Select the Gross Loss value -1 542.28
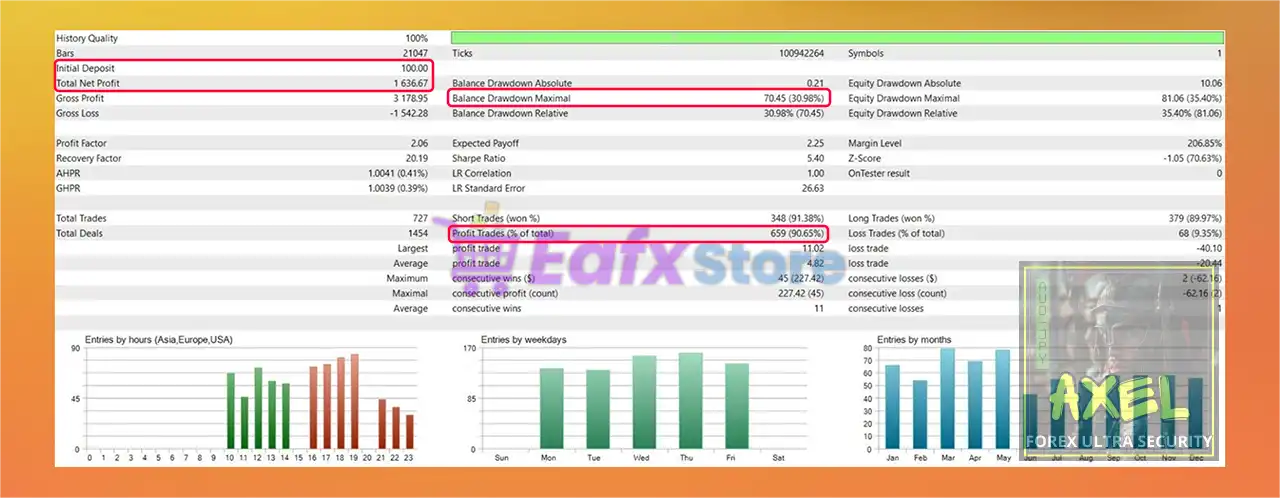Image resolution: width=1280 pixels, height=498 pixels. pos(408,113)
